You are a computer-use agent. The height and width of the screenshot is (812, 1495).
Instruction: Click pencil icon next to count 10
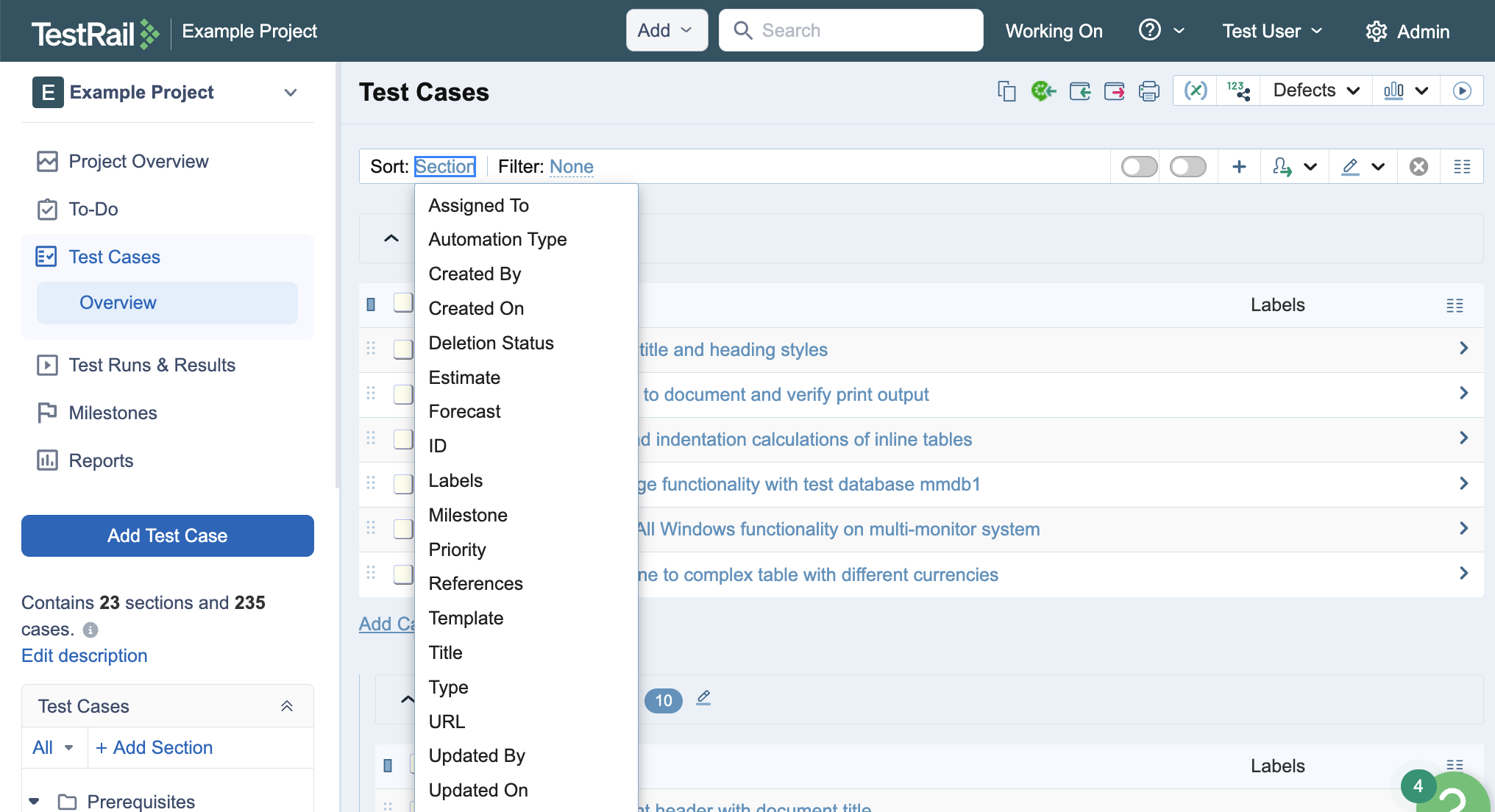point(703,697)
